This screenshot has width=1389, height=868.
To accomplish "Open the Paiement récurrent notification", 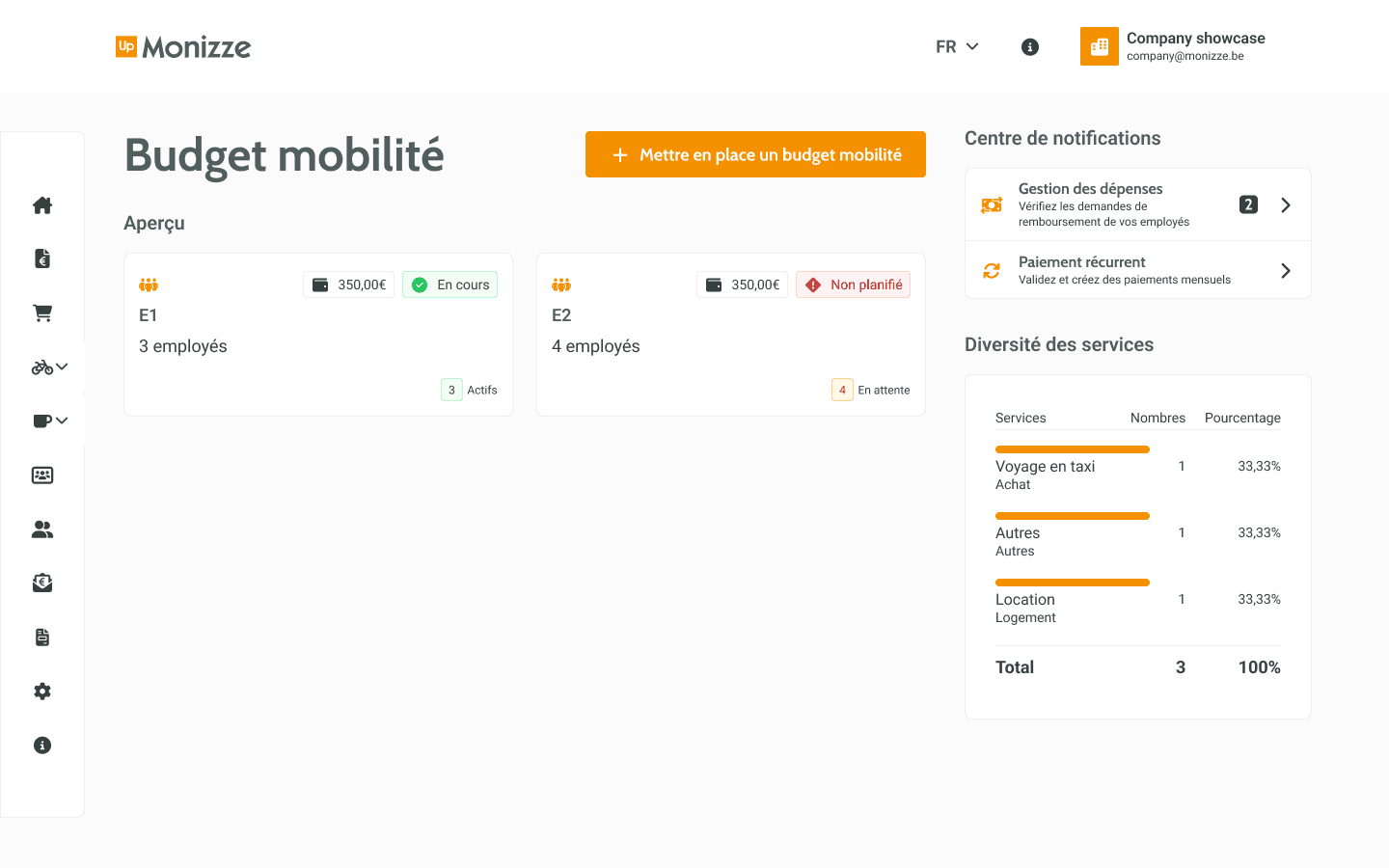I will click(x=1137, y=270).
